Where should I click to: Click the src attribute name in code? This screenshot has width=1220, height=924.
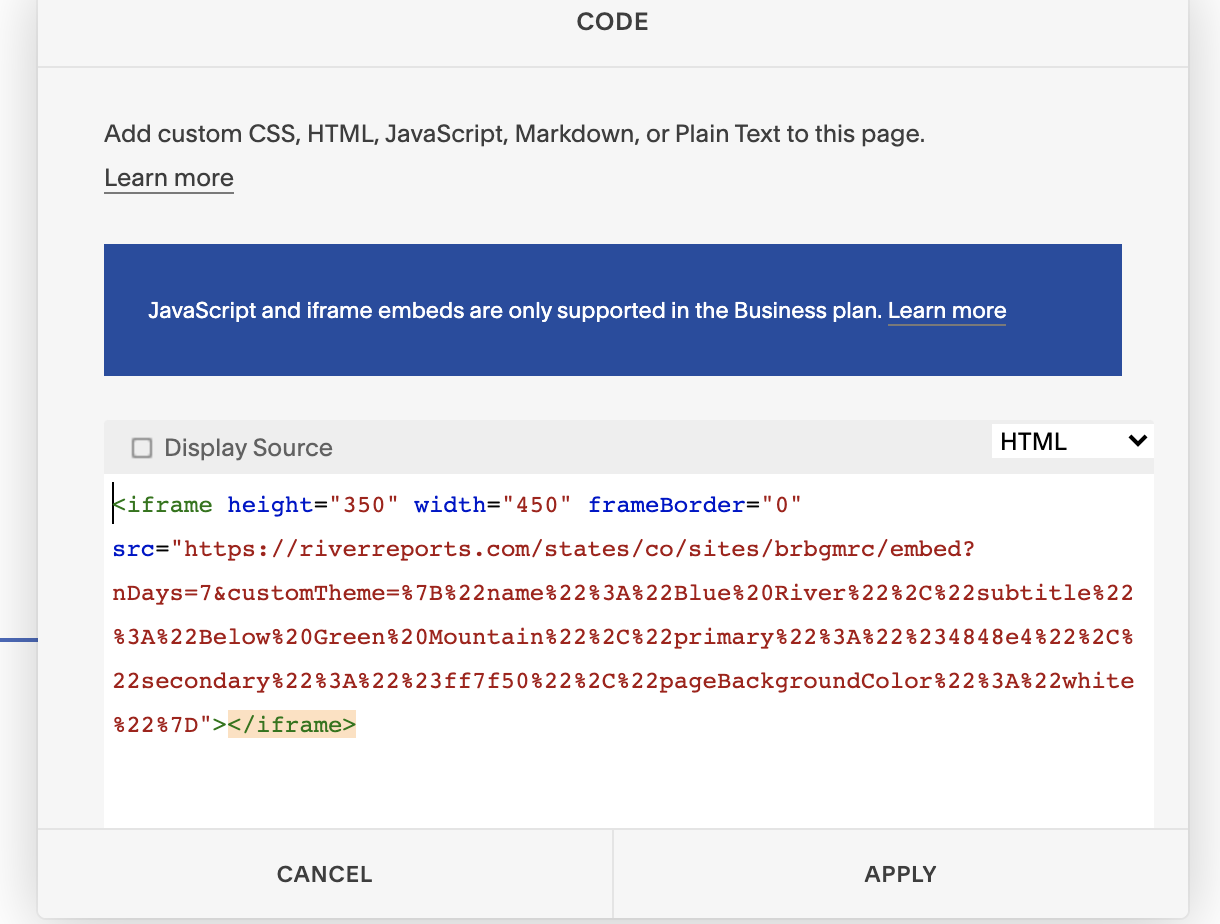coord(134,549)
